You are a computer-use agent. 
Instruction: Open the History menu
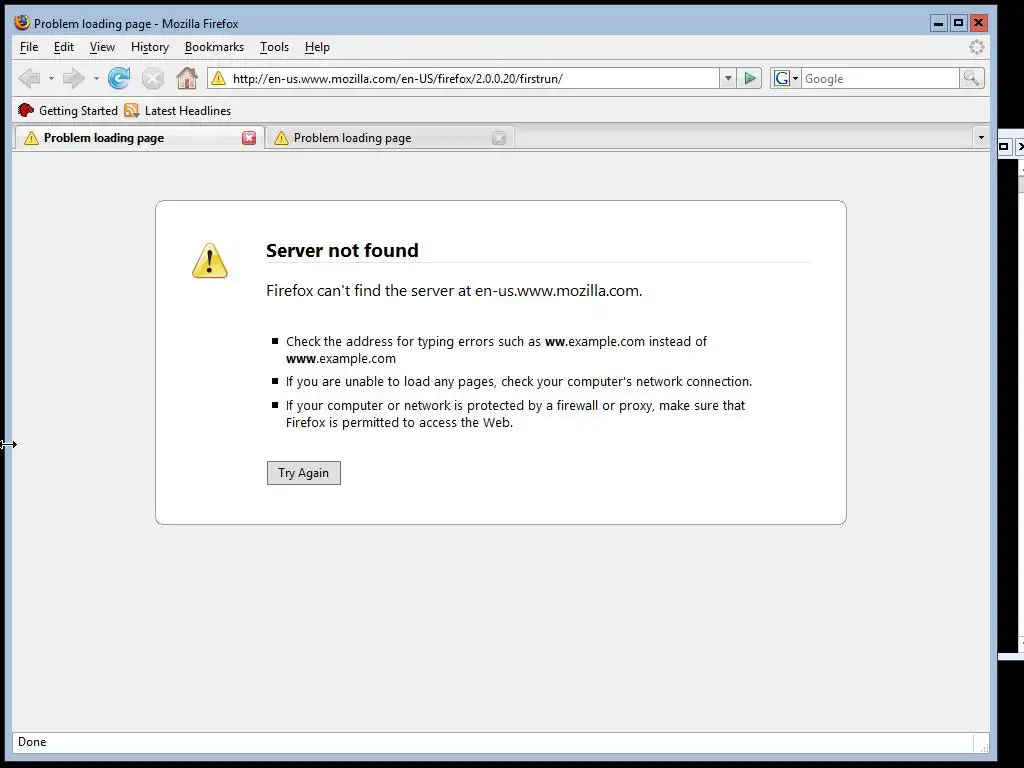coord(150,47)
